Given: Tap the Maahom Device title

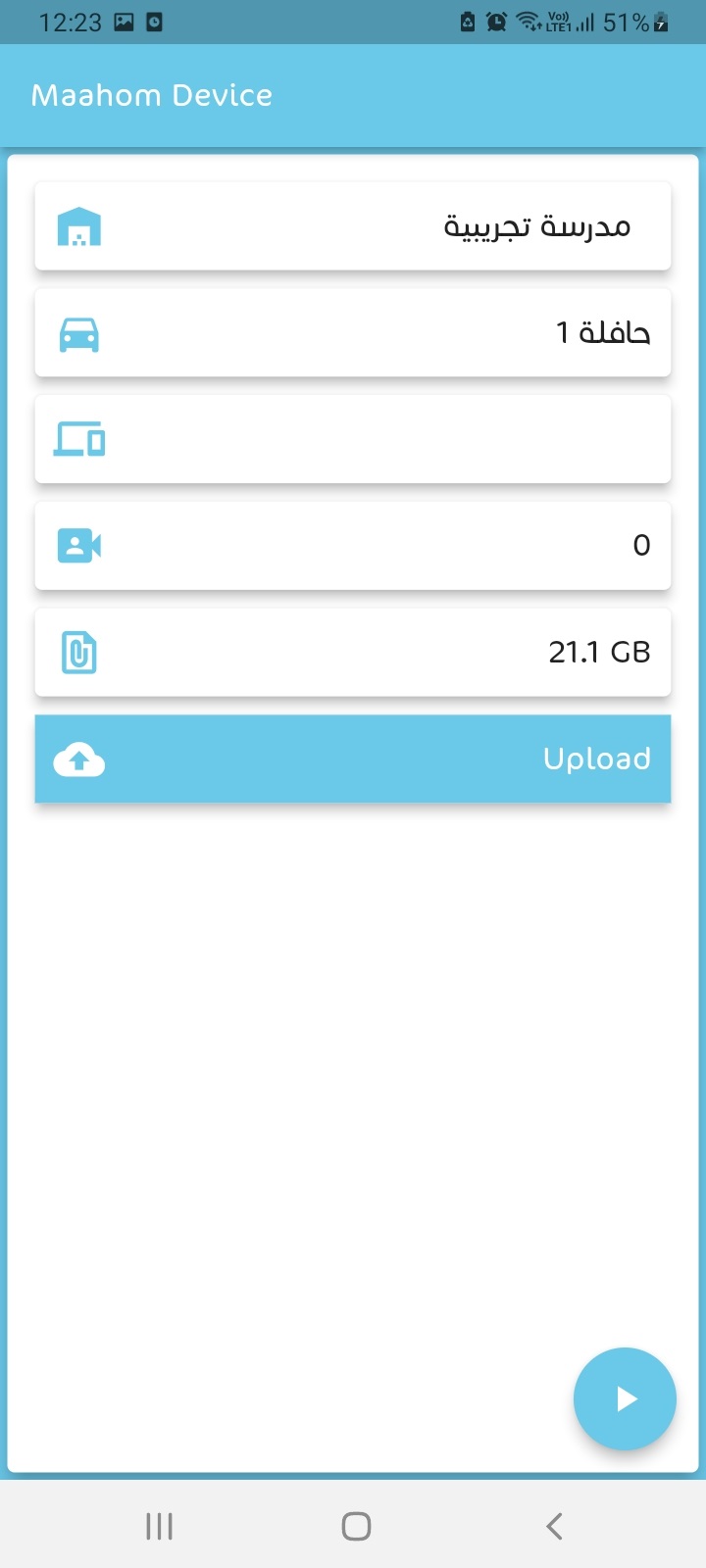Looking at the screenshot, I should 152,95.
